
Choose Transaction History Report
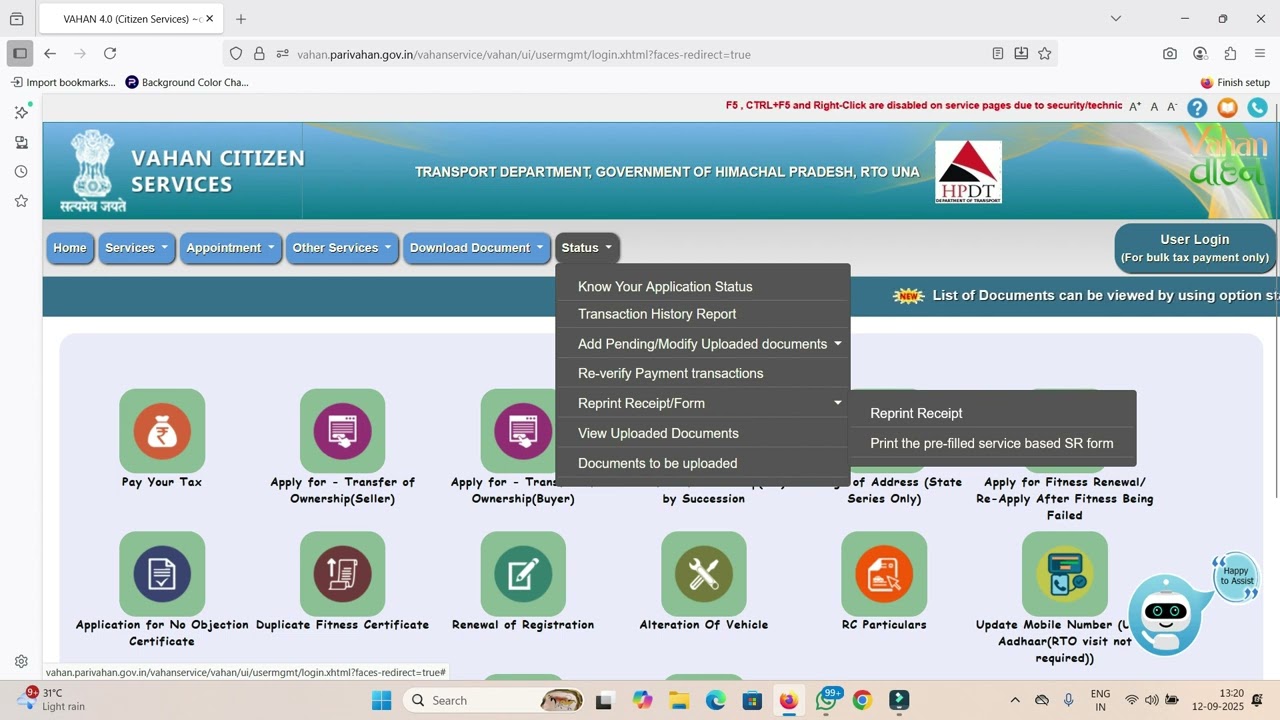[x=703, y=314]
